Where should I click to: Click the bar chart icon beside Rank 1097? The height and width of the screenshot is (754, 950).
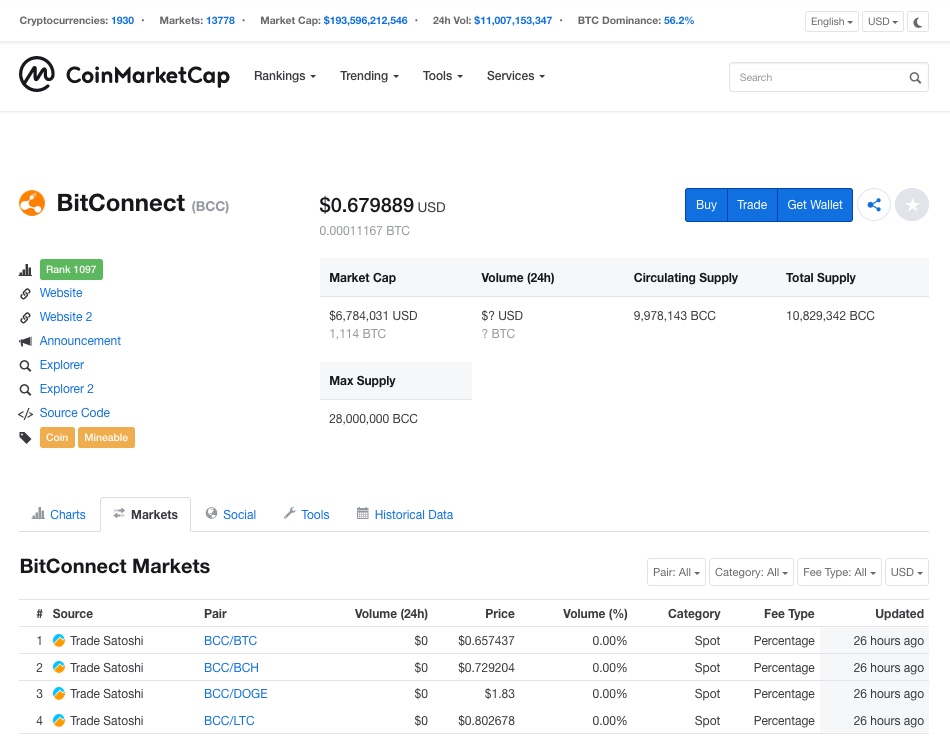[x=25, y=269]
